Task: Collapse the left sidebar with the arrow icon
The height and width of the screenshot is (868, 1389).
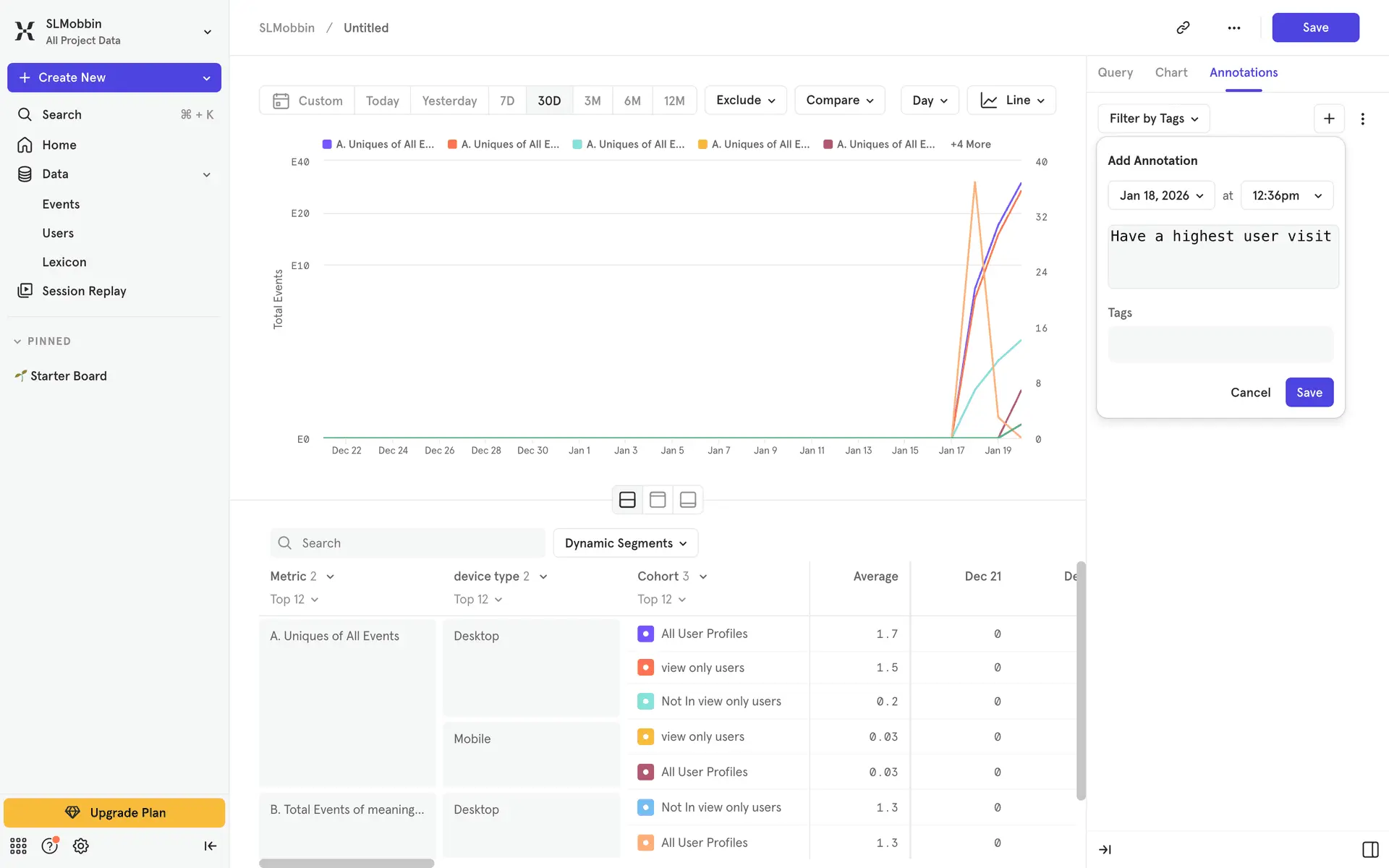Action: click(210, 846)
